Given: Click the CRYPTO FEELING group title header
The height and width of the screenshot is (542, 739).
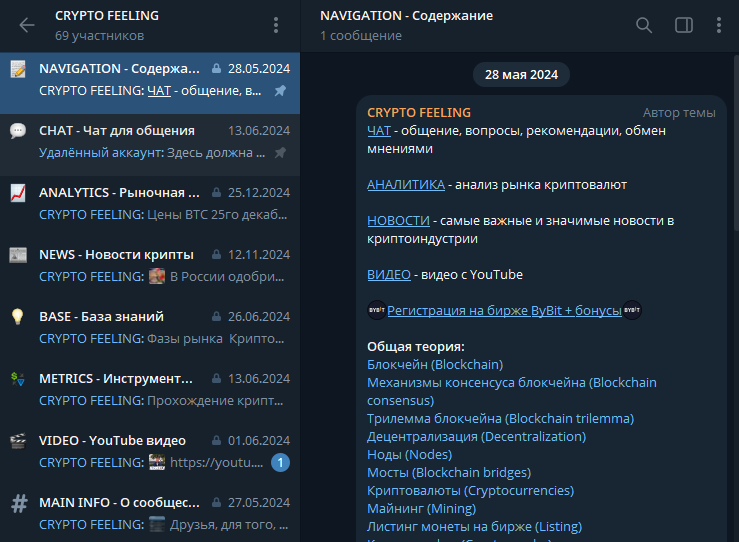Looking at the screenshot, I should (107, 16).
